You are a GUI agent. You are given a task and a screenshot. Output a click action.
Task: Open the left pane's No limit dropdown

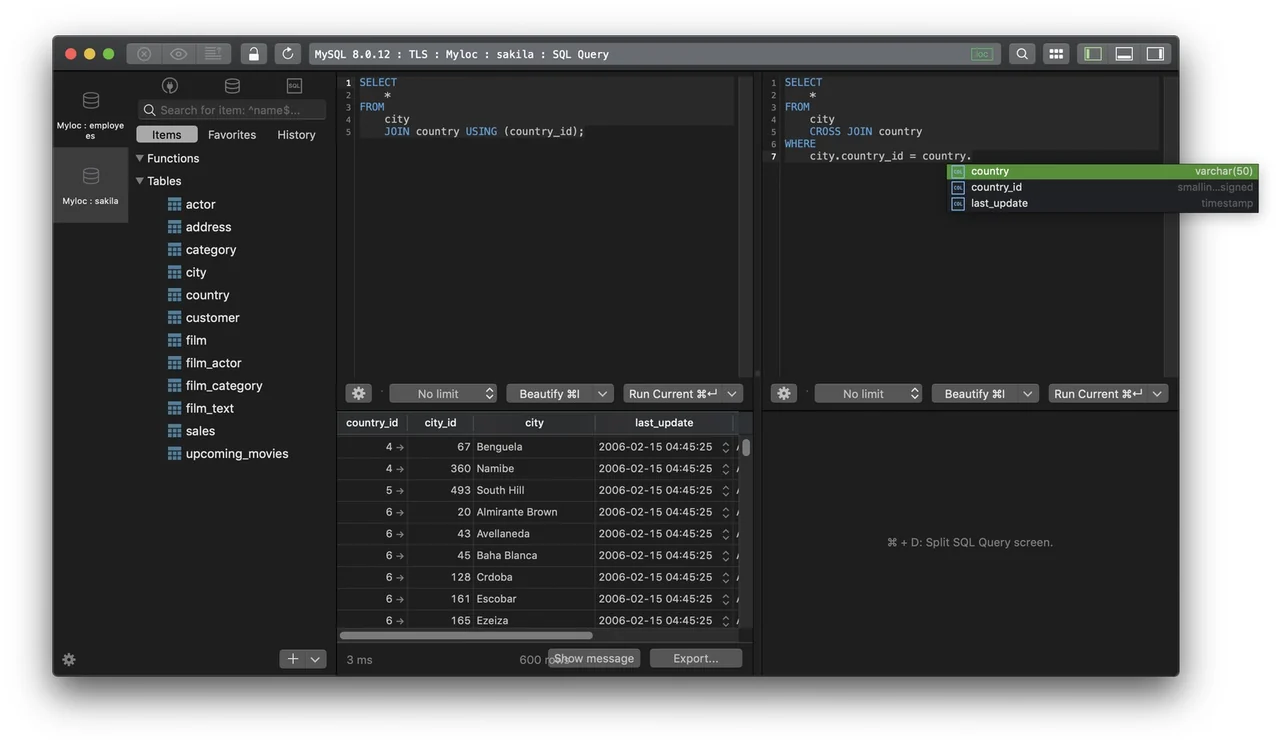pyautogui.click(x=442, y=394)
